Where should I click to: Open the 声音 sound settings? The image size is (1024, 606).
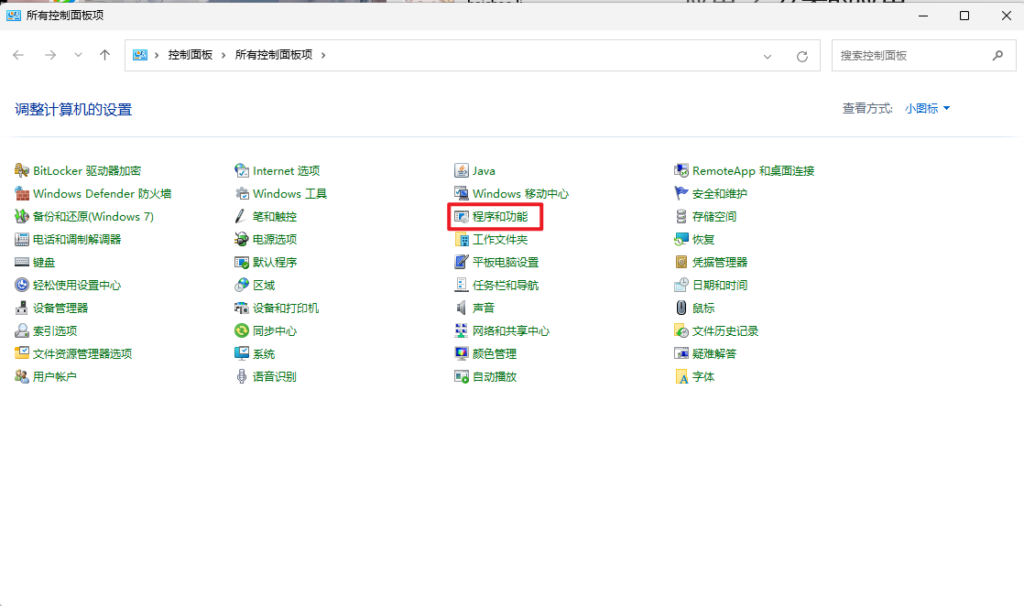(480, 307)
